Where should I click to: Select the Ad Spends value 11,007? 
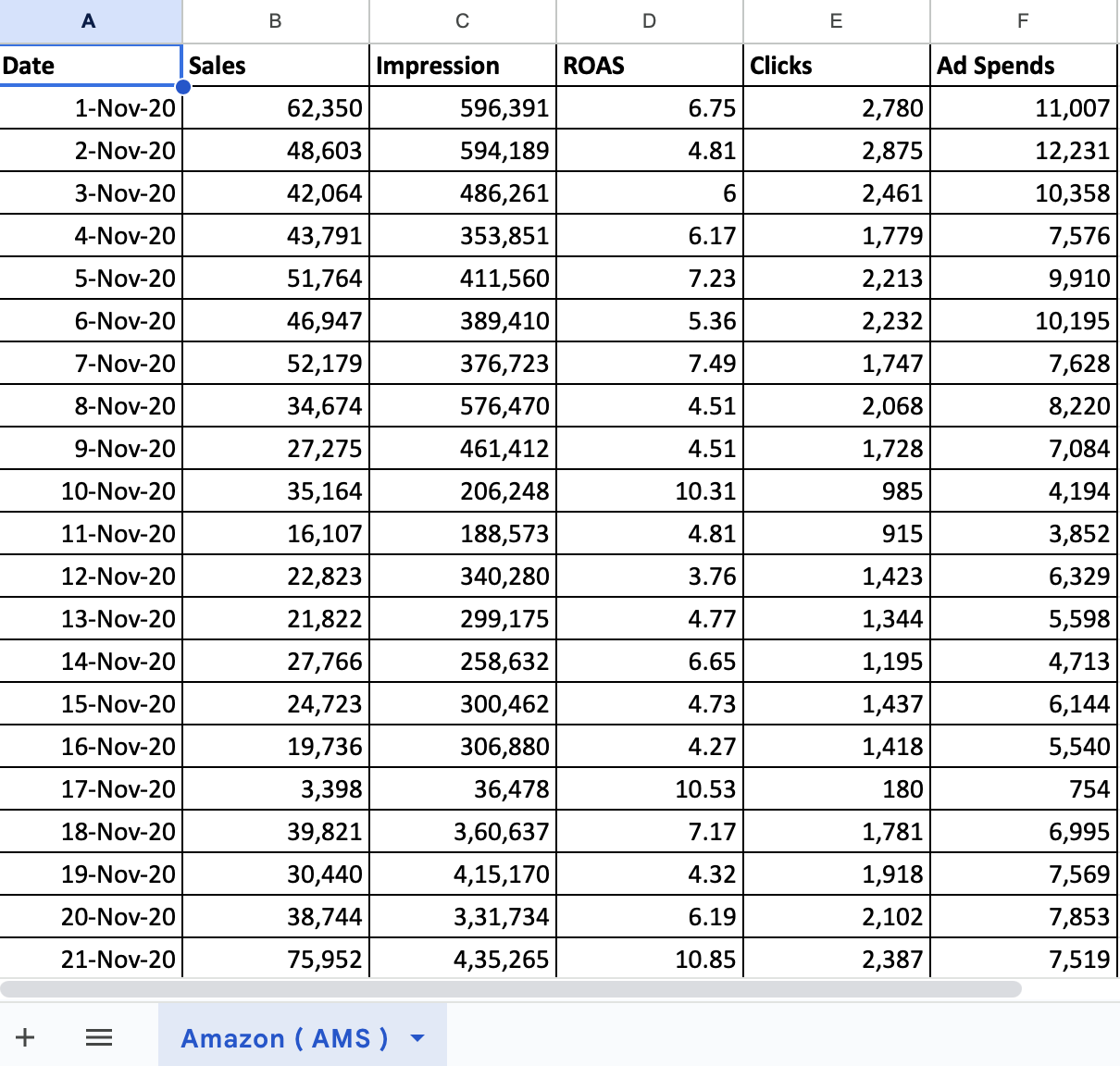pyautogui.click(x=1024, y=107)
